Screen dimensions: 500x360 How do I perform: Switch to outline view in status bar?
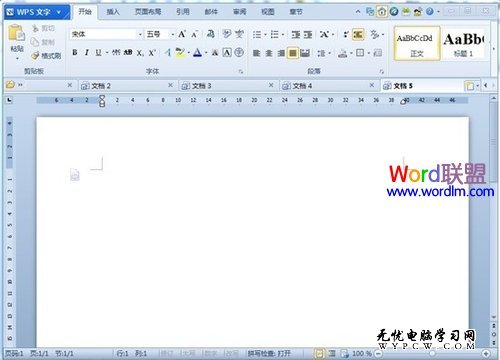(332, 353)
